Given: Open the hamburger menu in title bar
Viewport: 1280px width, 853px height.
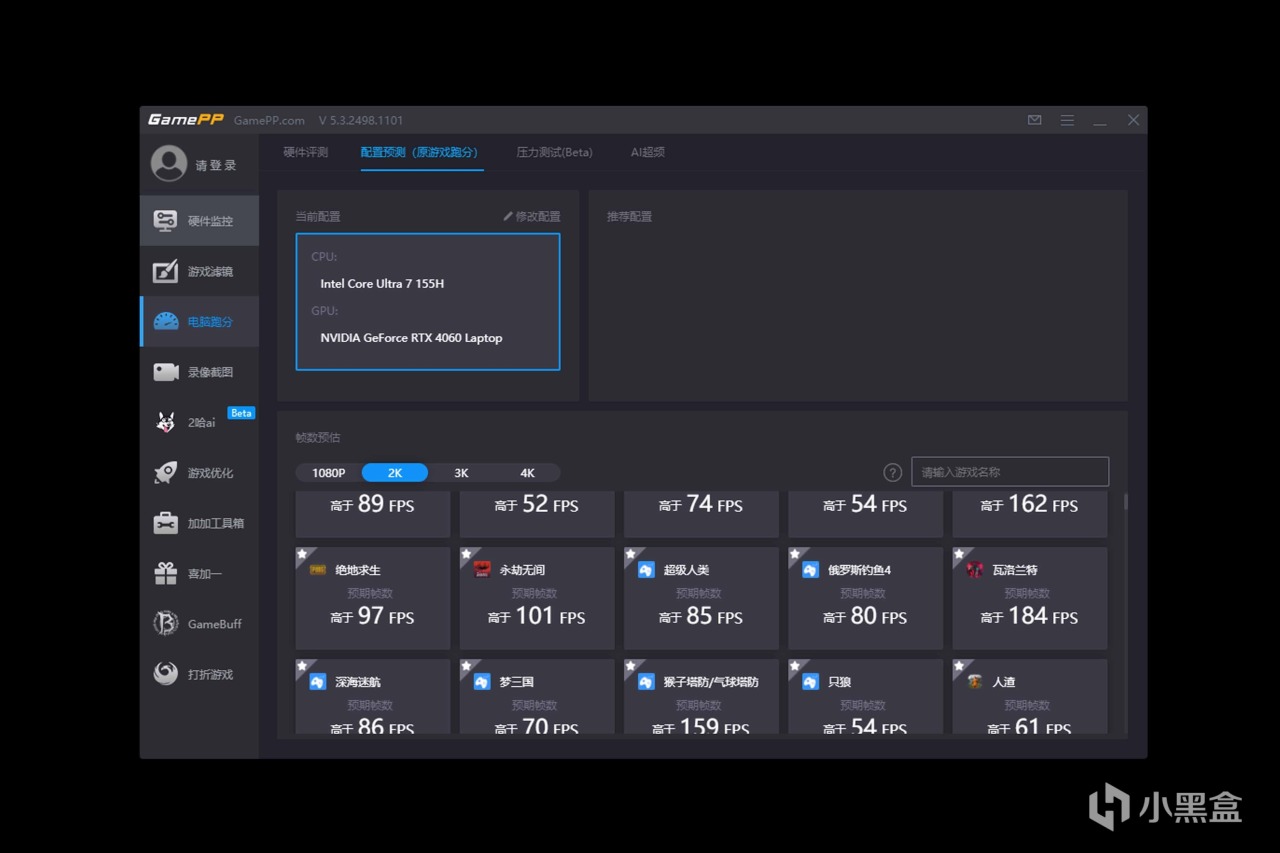Looking at the screenshot, I should [x=1067, y=120].
